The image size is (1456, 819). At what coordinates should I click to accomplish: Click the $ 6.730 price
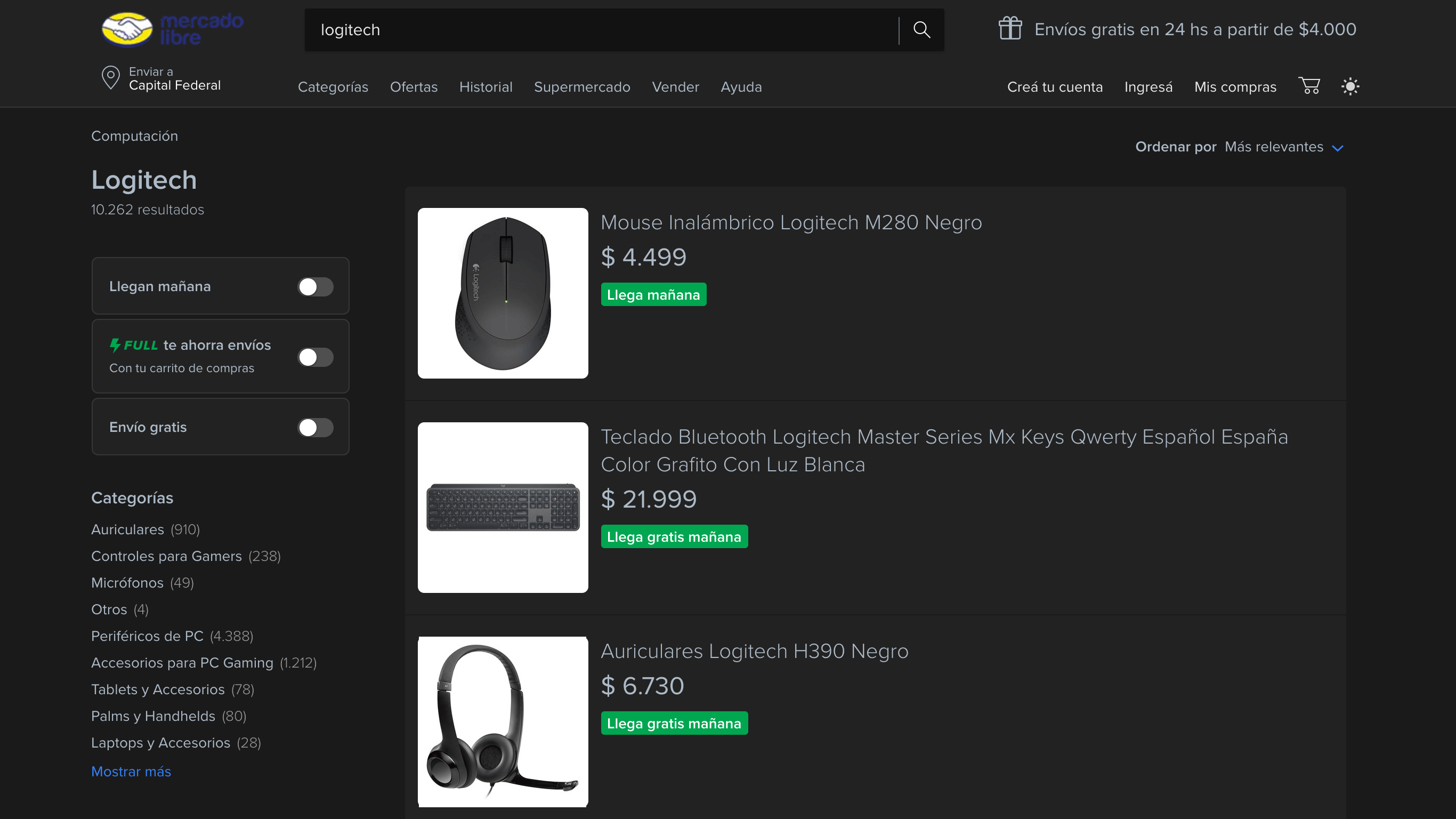pyautogui.click(x=642, y=686)
